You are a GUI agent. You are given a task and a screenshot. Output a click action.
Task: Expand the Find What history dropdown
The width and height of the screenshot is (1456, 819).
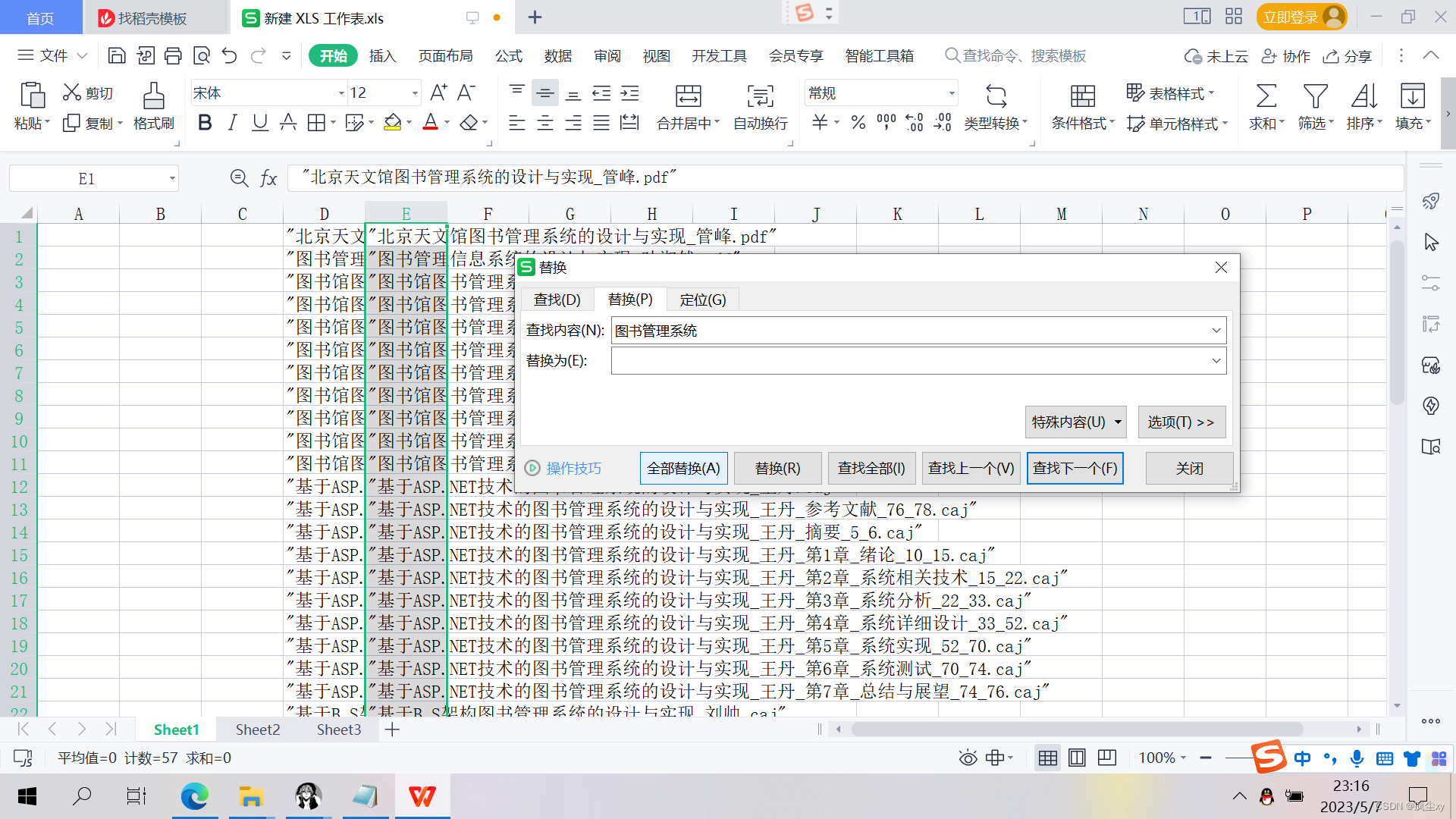tap(1216, 331)
